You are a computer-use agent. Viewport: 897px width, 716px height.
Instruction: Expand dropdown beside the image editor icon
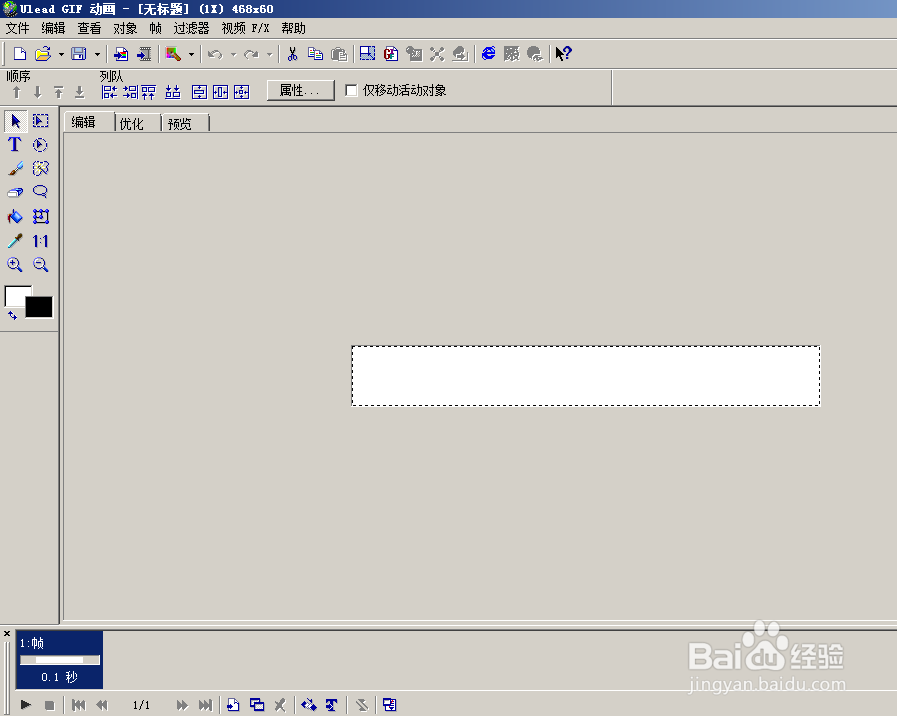[x=191, y=54]
